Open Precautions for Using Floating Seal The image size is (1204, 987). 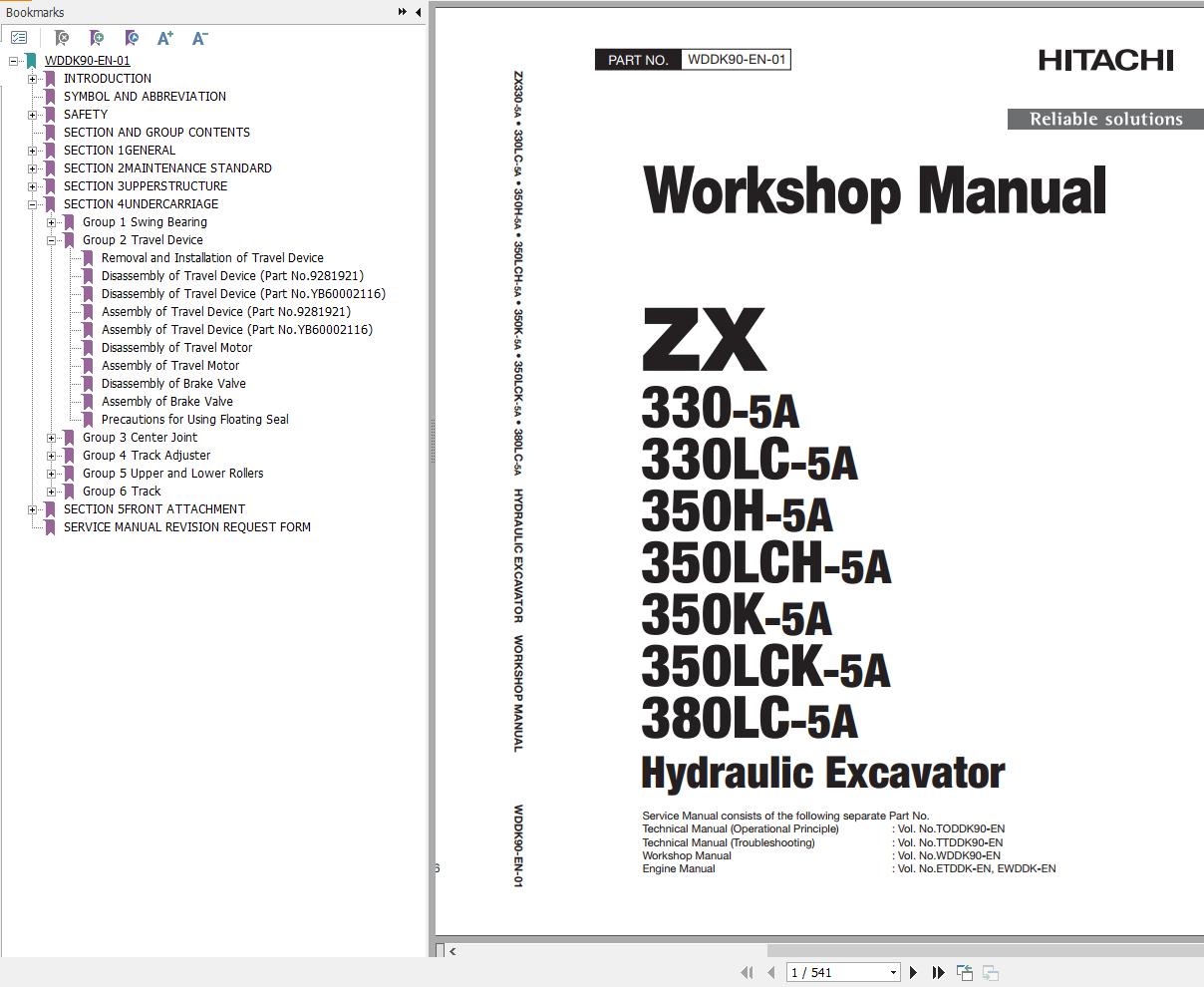tap(195, 420)
